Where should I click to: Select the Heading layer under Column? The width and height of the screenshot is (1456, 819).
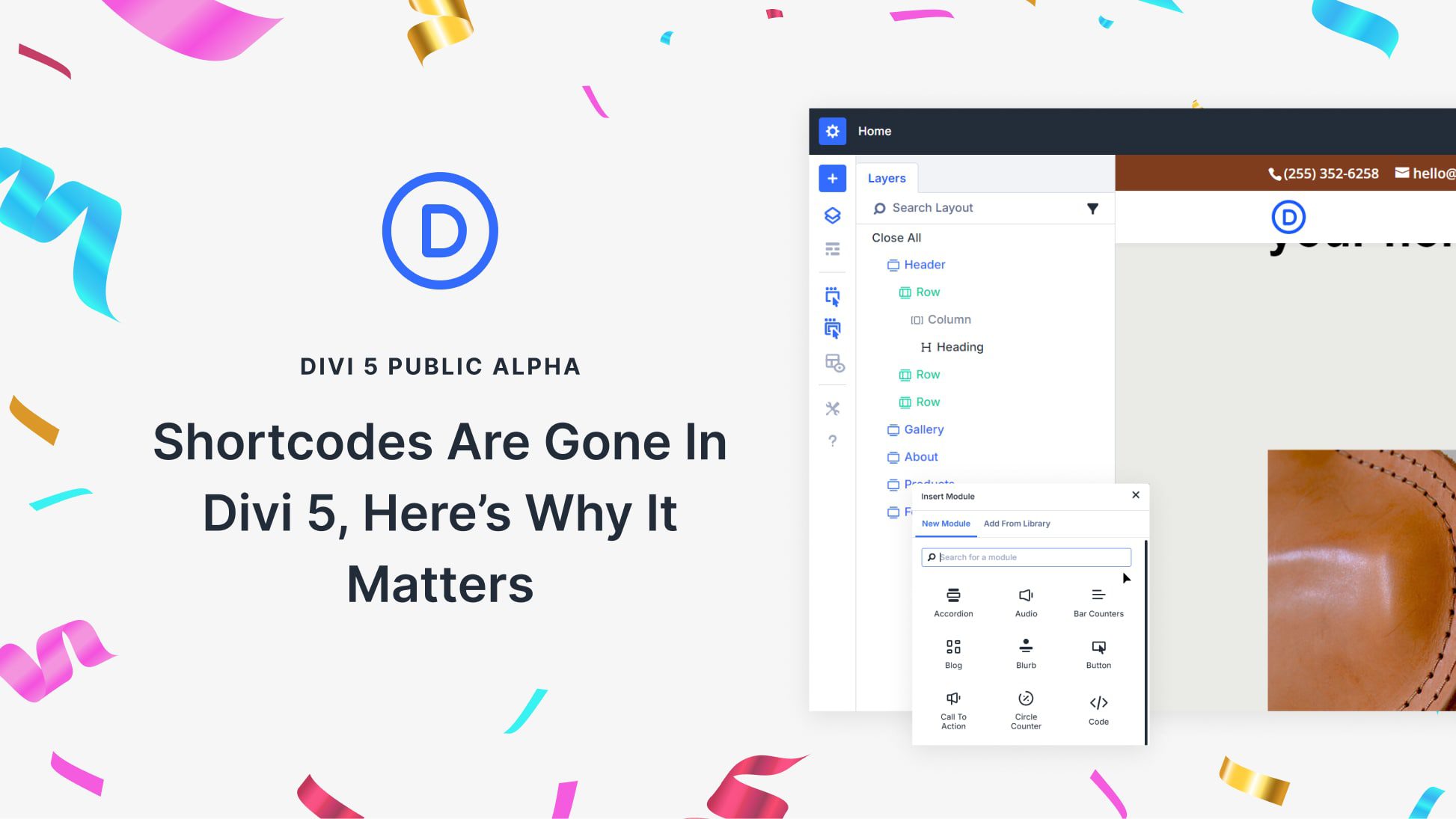[x=960, y=347]
